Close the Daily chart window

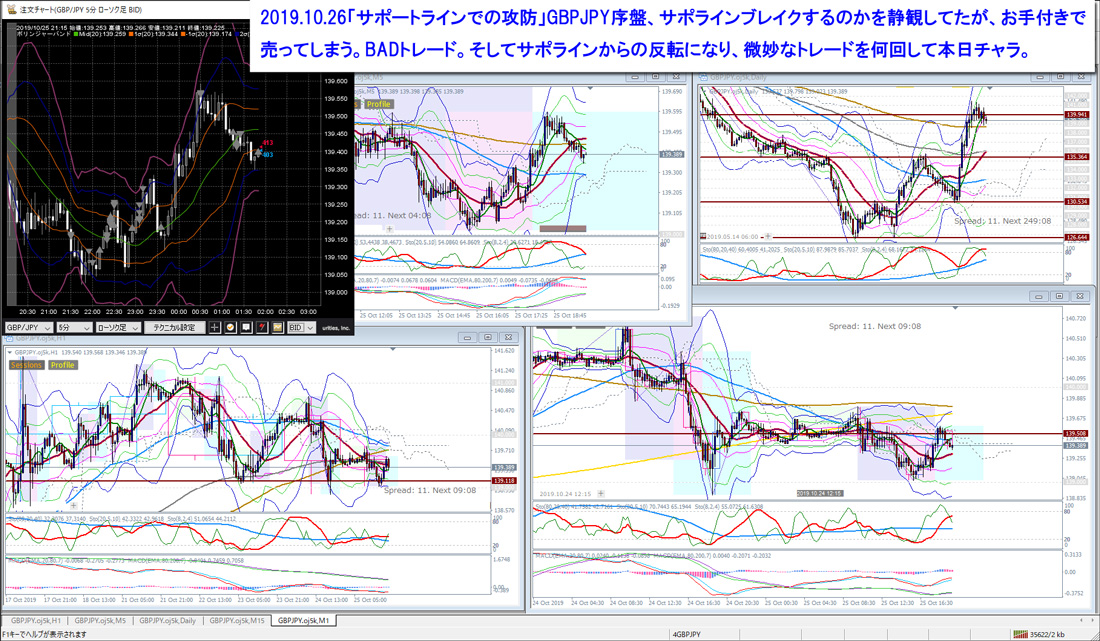tap(1081, 77)
